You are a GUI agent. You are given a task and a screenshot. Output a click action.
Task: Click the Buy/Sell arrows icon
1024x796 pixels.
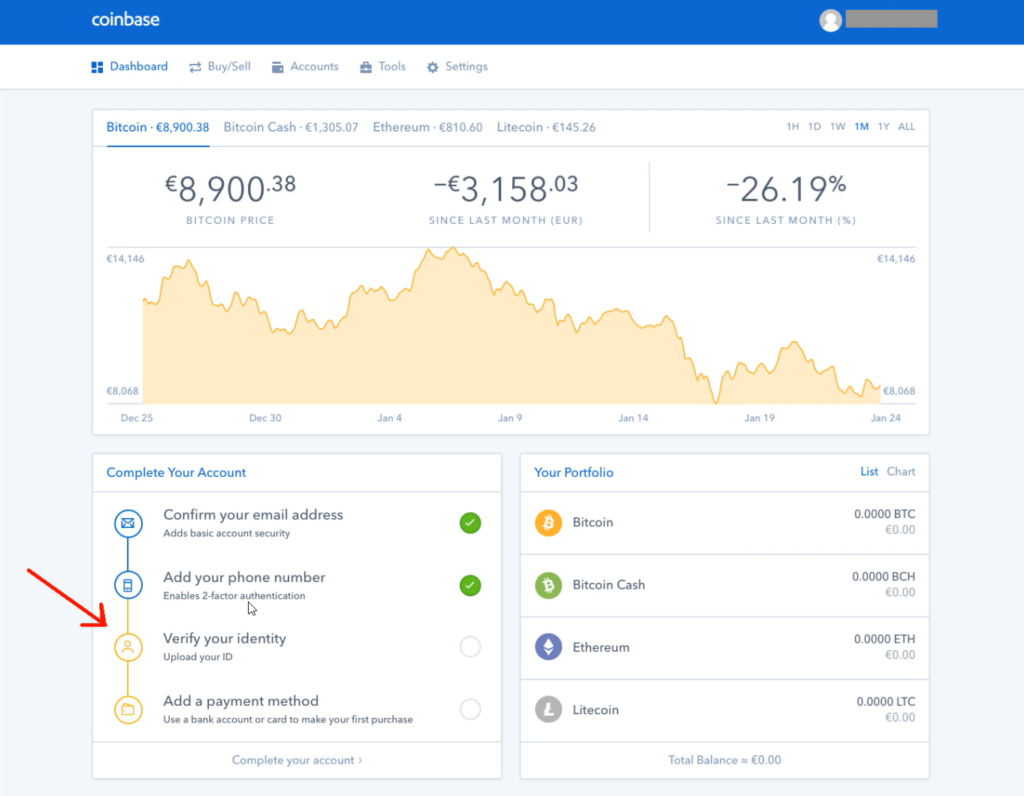(x=195, y=67)
